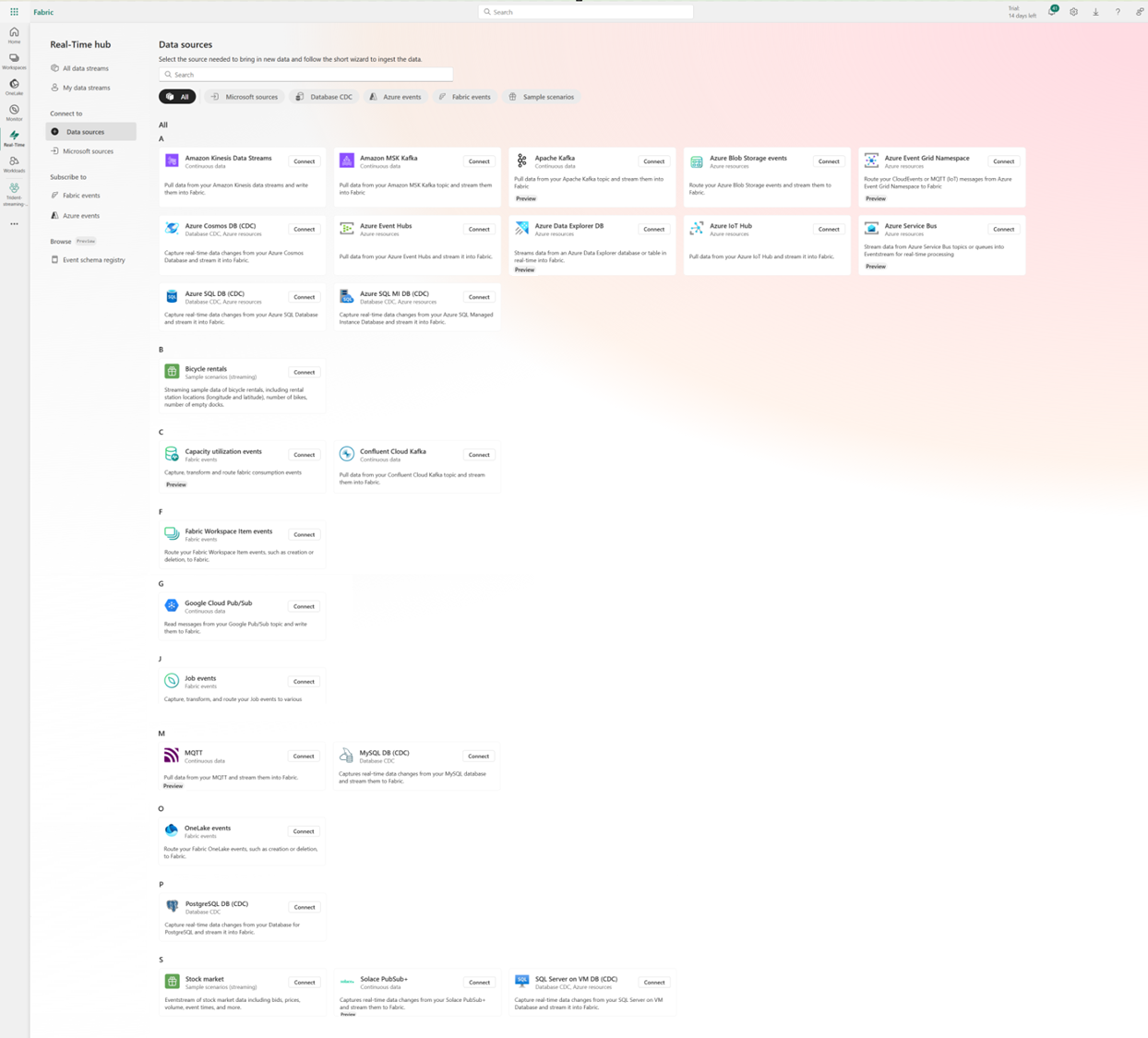Viewport: 1148px width, 1038px height.
Task: Switch to the Azure events filter
Action: [x=395, y=97]
